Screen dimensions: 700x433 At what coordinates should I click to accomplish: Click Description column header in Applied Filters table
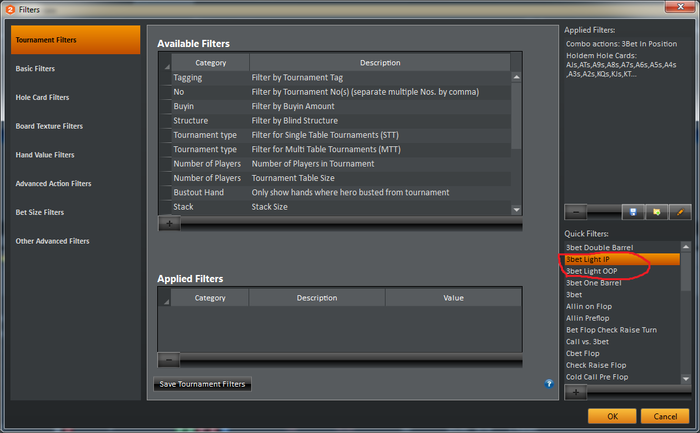point(317,298)
